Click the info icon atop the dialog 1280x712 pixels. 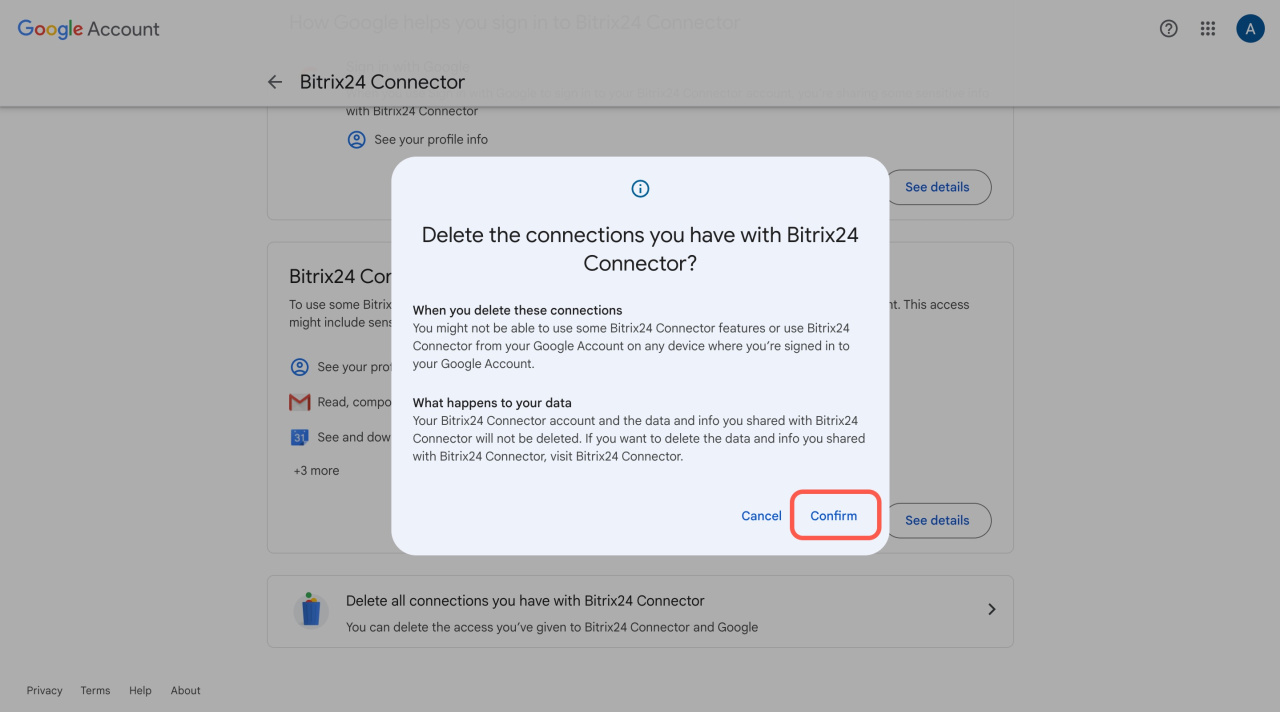tap(640, 188)
